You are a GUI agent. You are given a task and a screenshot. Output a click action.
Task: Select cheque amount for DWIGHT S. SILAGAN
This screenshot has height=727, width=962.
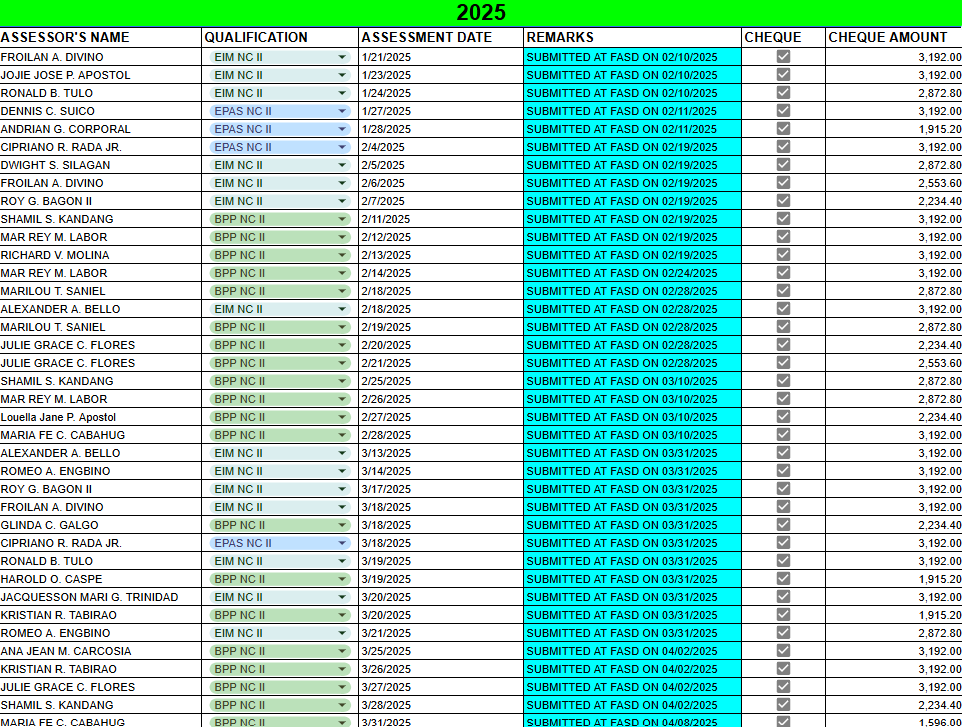click(894, 165)
